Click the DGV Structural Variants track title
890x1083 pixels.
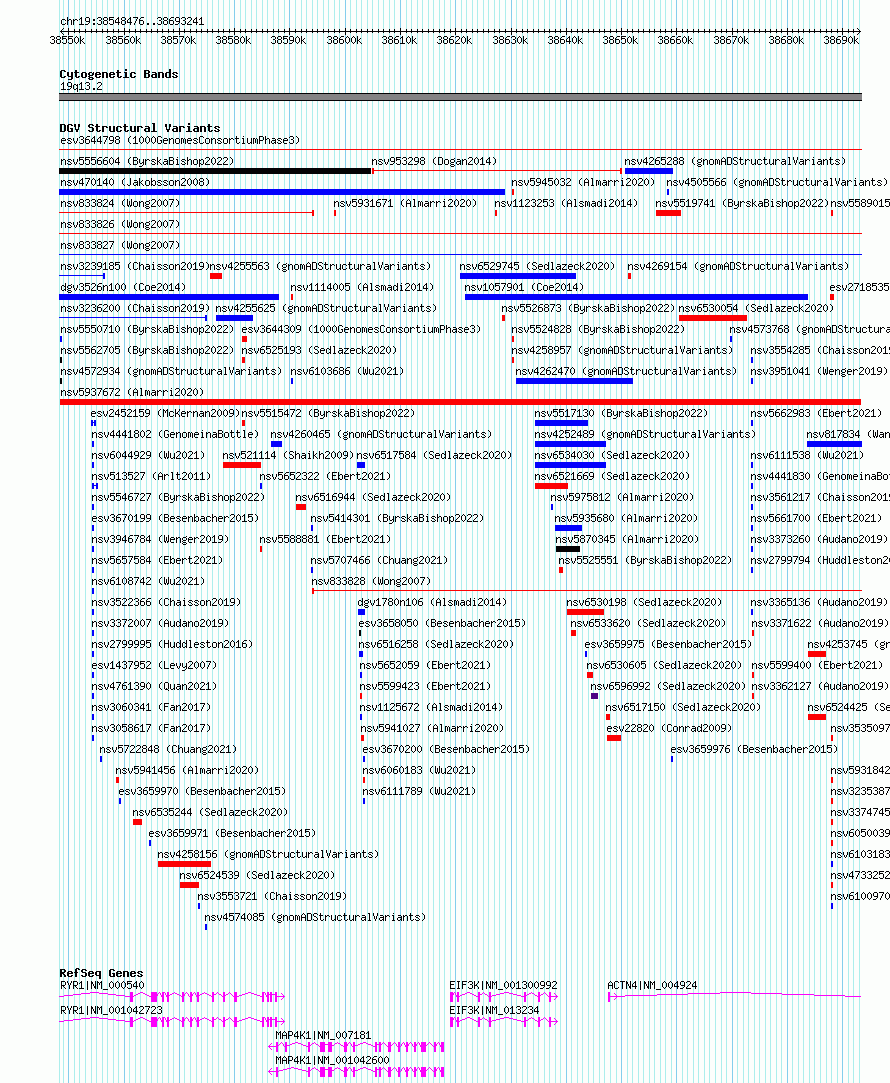point(139,128)
